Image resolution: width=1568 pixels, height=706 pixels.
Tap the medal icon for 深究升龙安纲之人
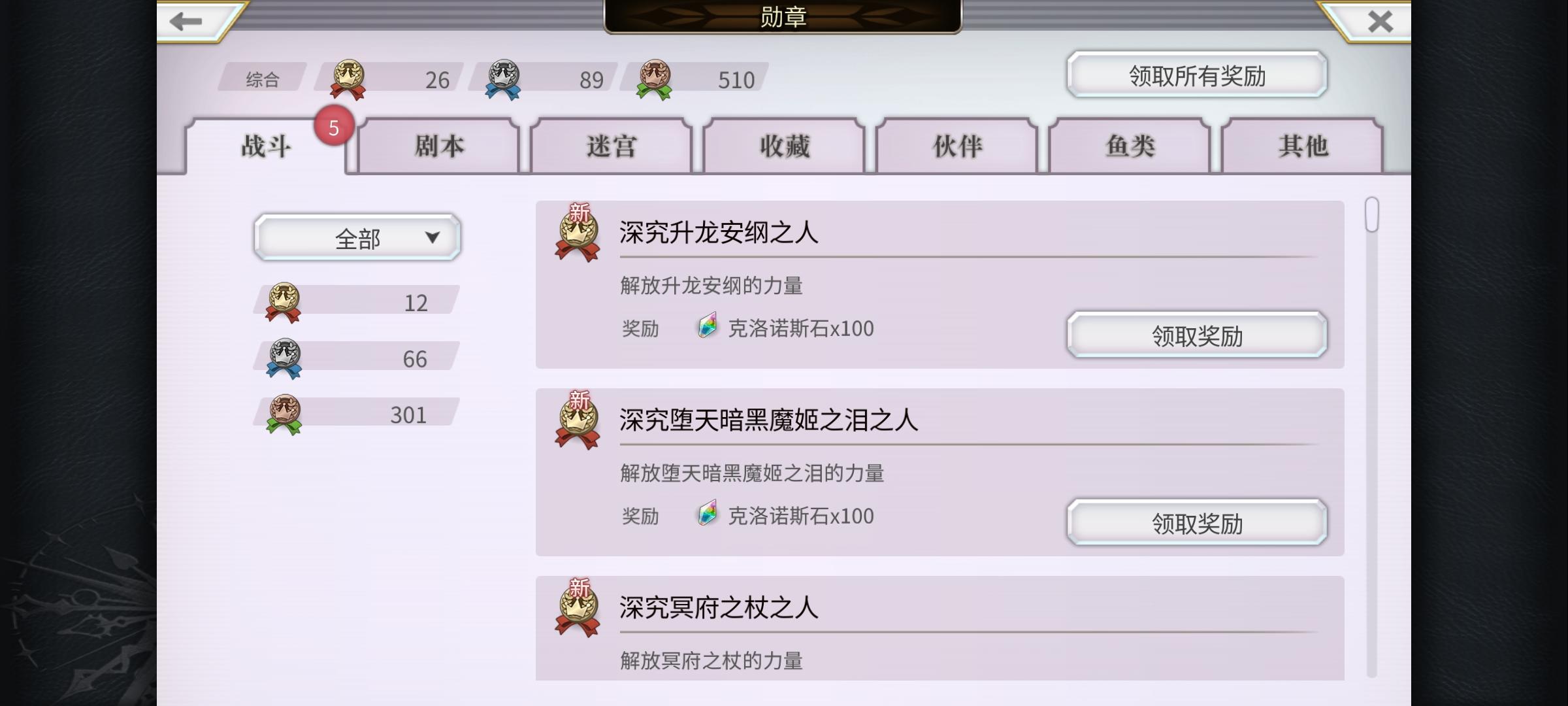[578, 234]
